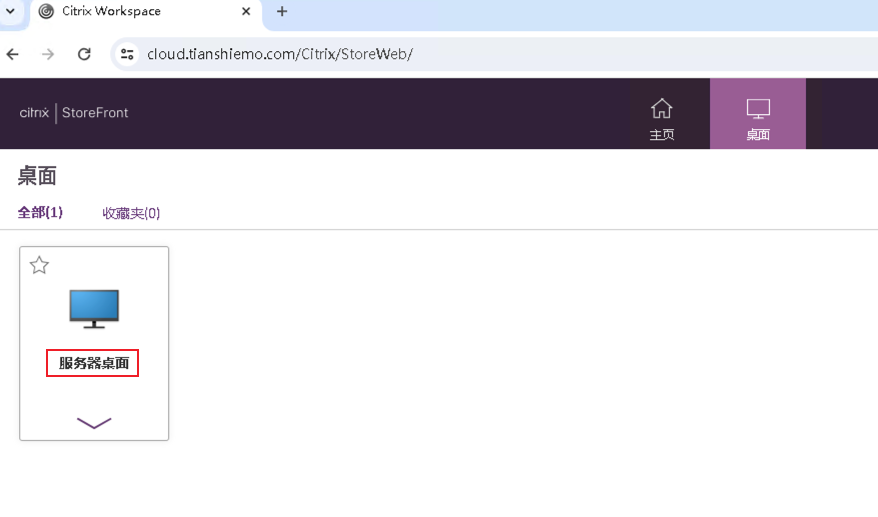Click the 桌面 page heading
This screenshot has width=878, height=517.
(37, 176)
